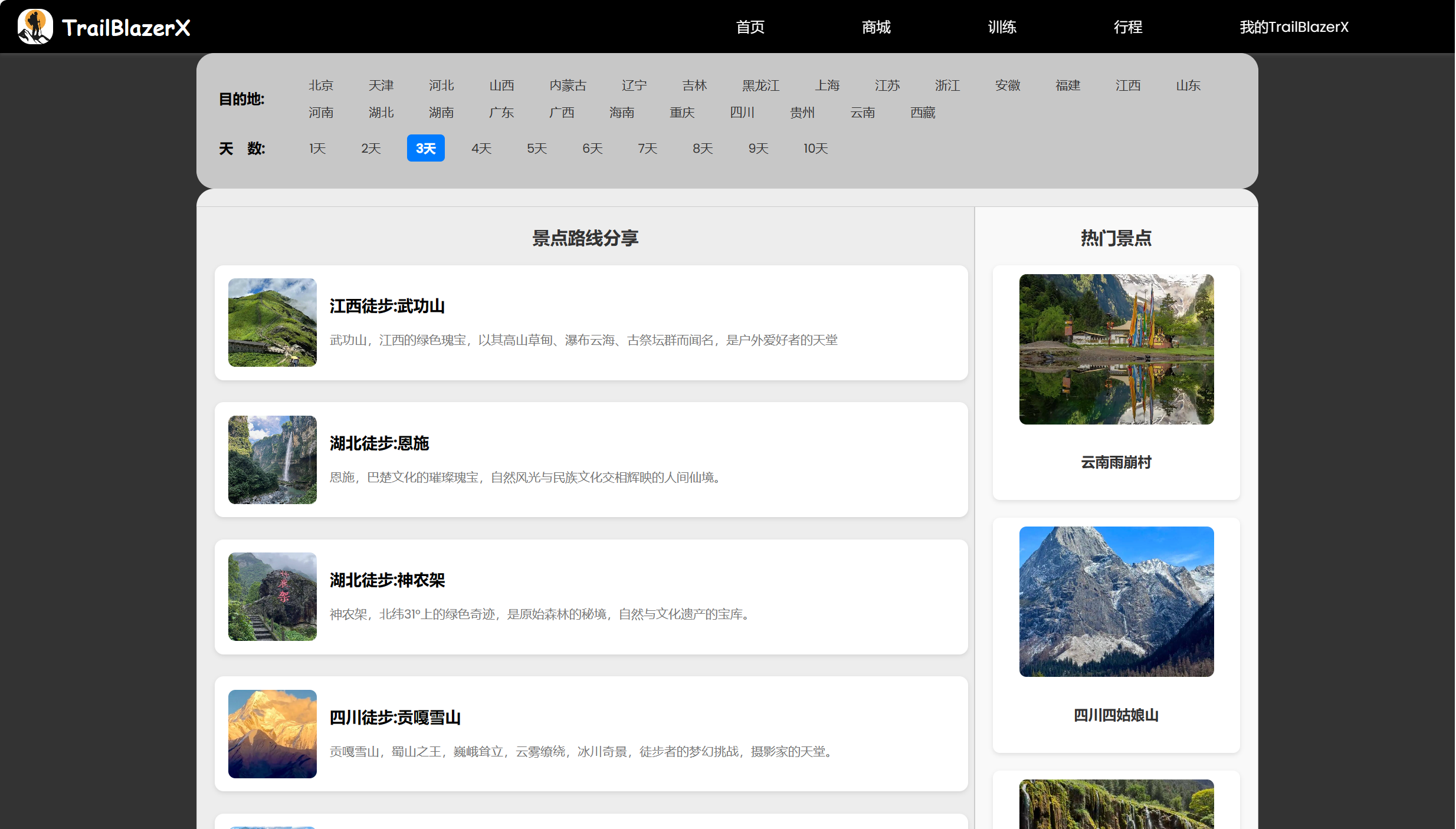This screenshot has height=829, width=1456.
Task: Choose 云南 as destination filter
Action: (862, 113)
